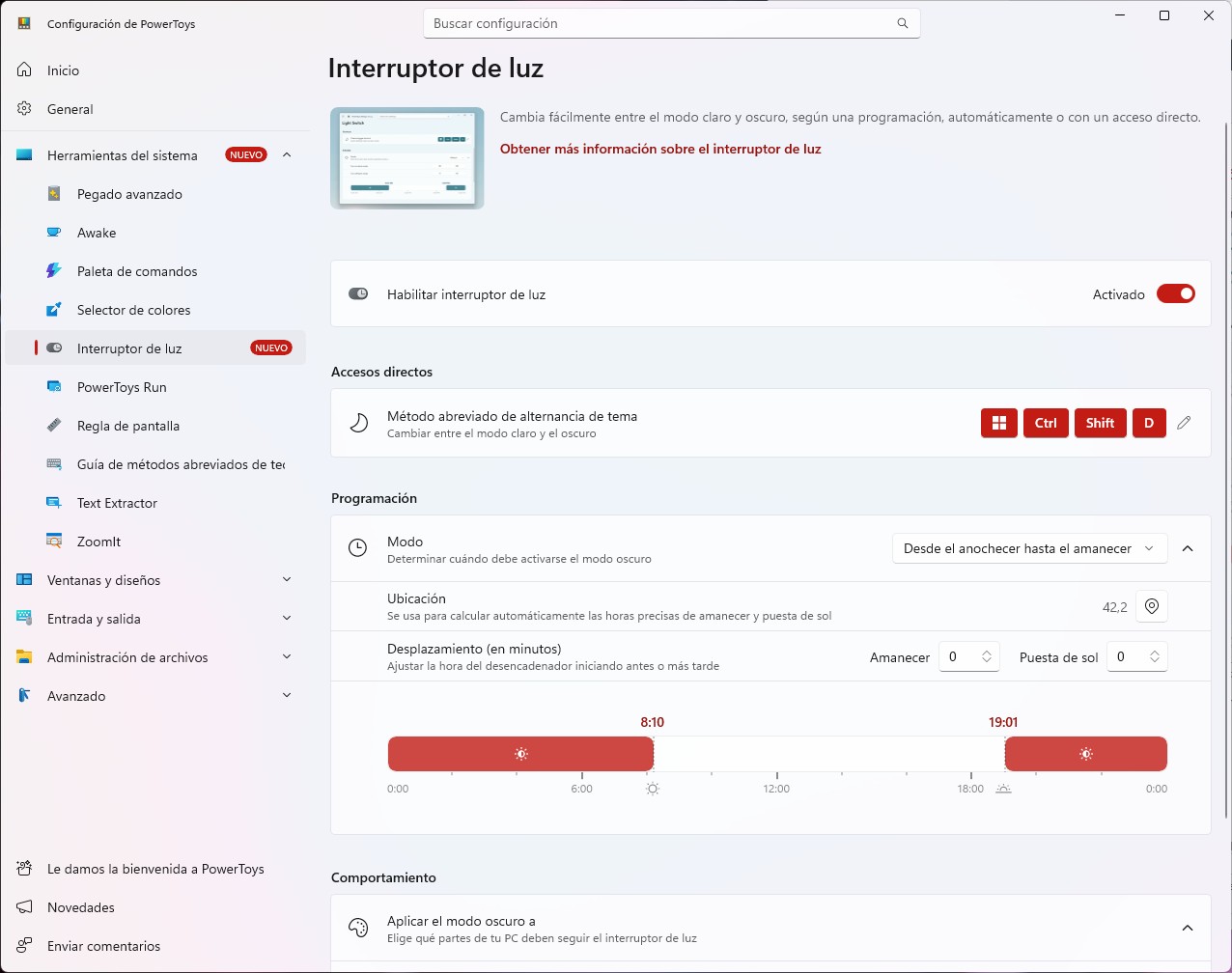1232x973 pixels.
Task: Open link Obtener más información sobre el interruptor
Action: [660, 149]
